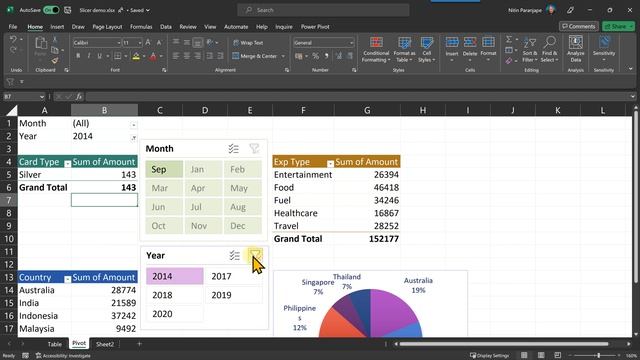Viewport: 640px width, 360px height.
Task: Click the Comments button
Action: pyautogui.click(x=578, y=26)
